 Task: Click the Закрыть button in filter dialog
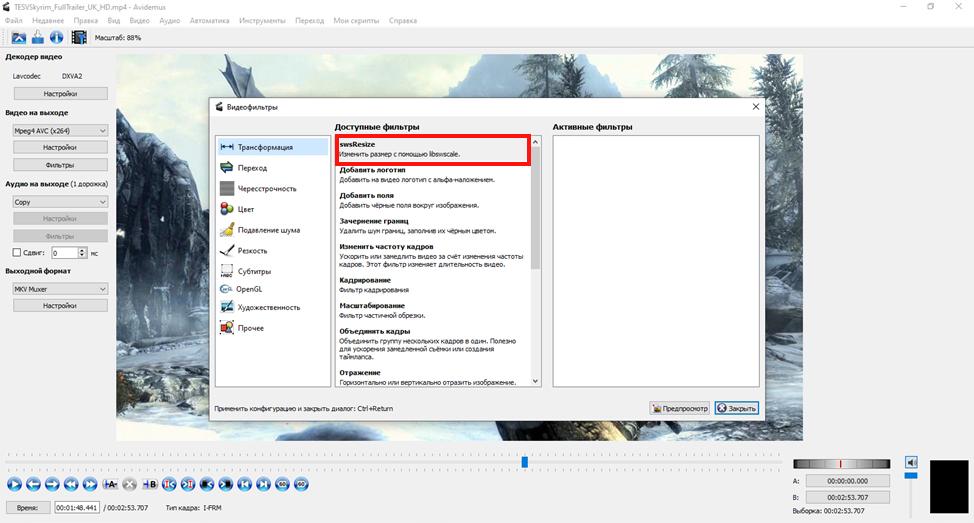(x=737, y=408)
